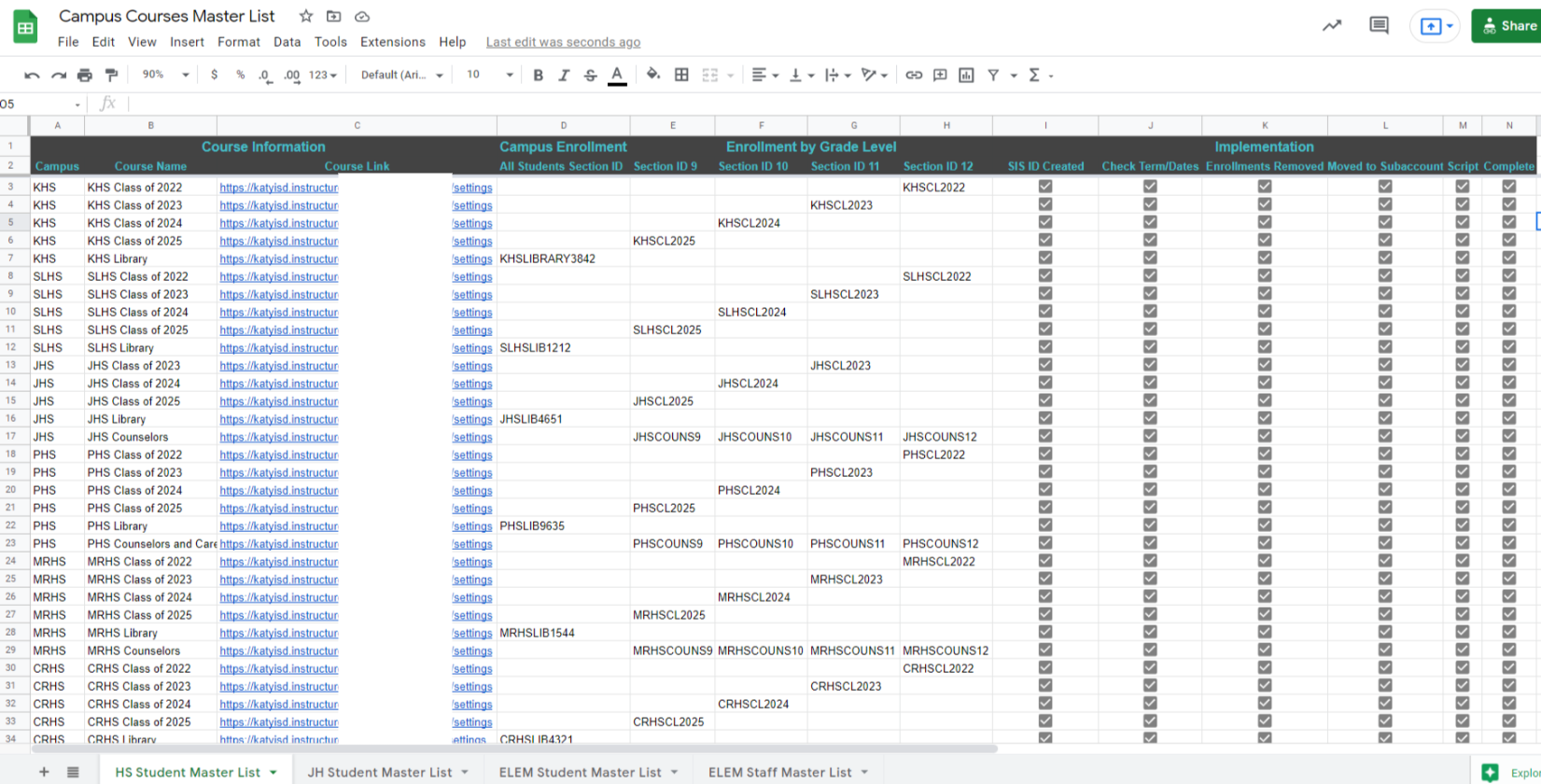The image size is (1541, 784).
Task: Open the Borders tool
Action: click(681, 75)
